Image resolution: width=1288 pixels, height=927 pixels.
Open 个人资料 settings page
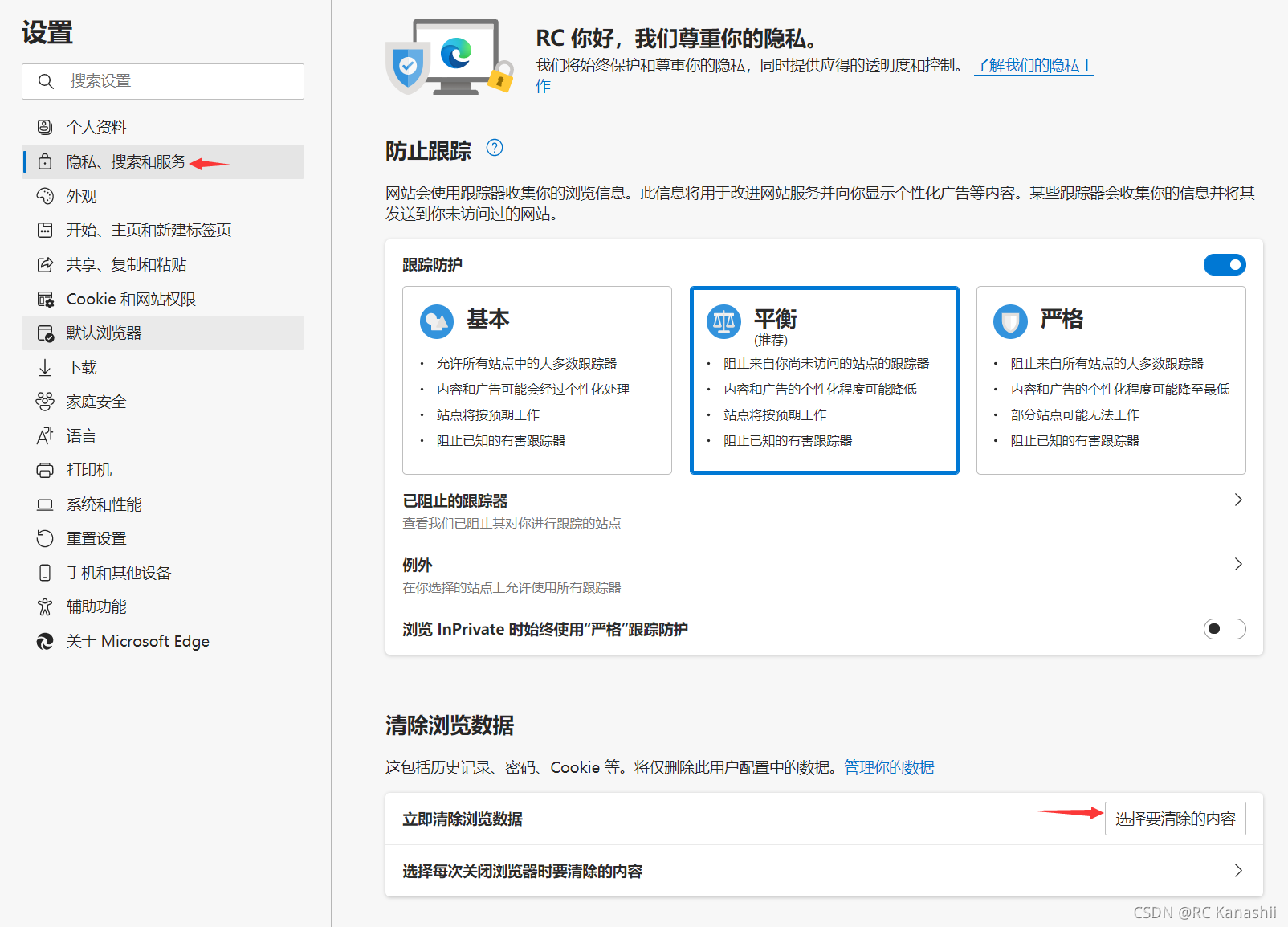click(x=163, y=127)
